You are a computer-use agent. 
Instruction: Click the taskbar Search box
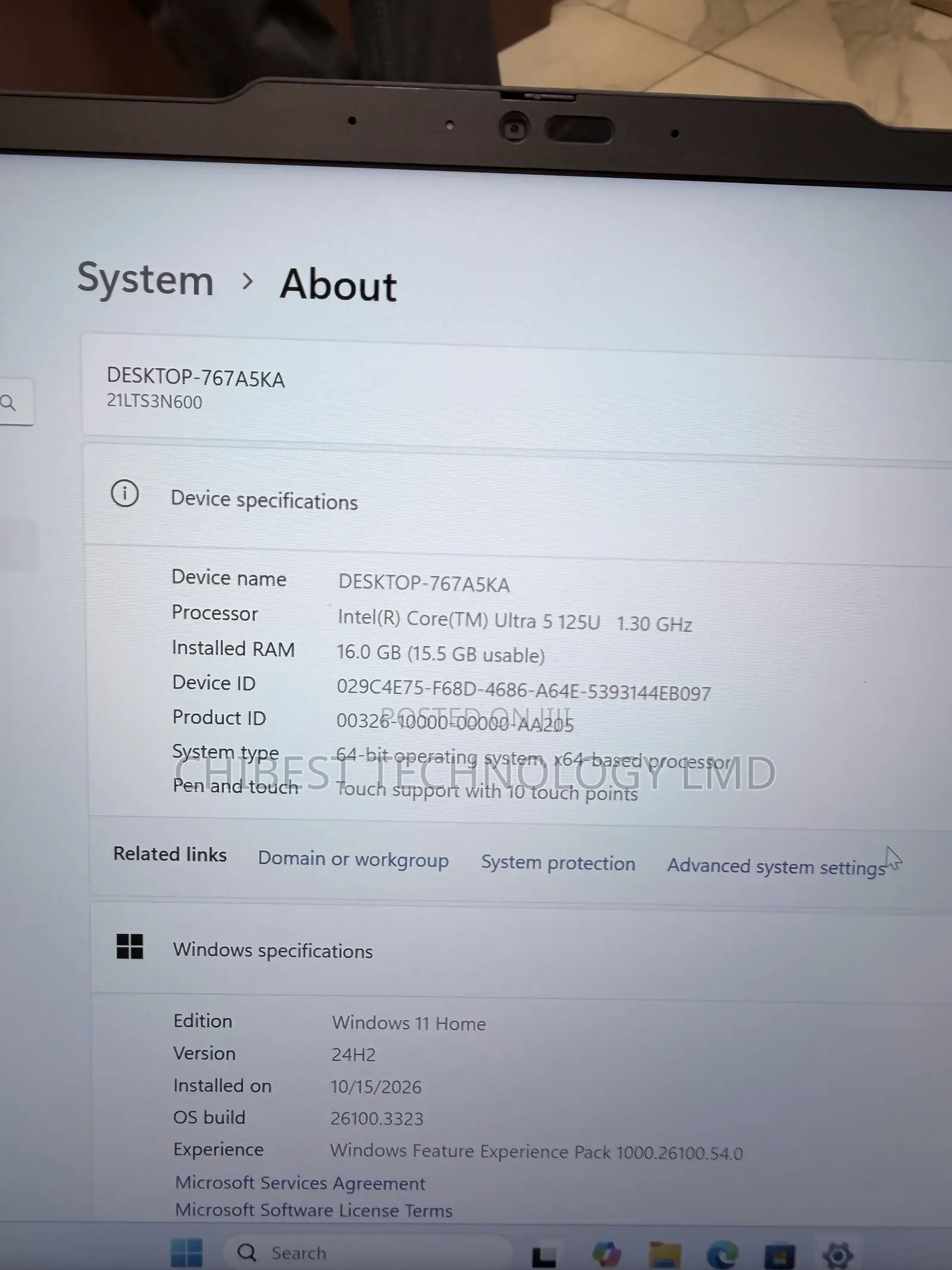click(x=369, y=1253)
